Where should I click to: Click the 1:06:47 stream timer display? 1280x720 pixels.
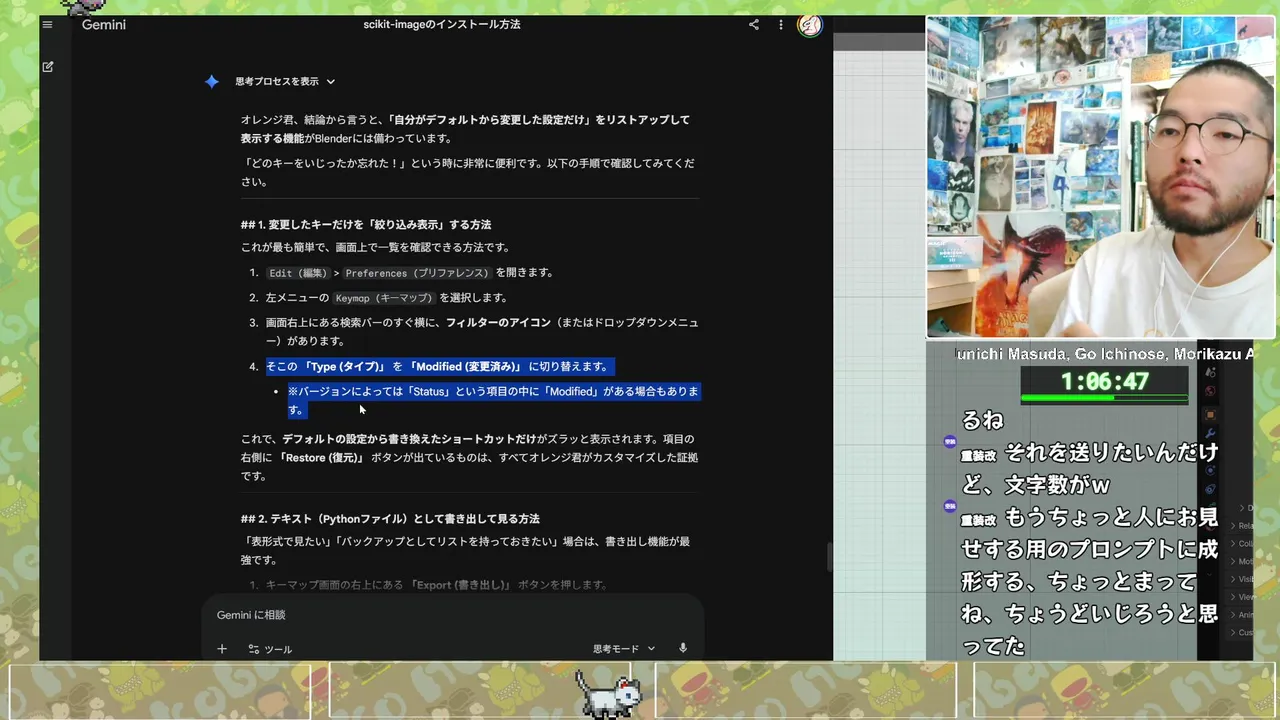(x=1104, y=381)
